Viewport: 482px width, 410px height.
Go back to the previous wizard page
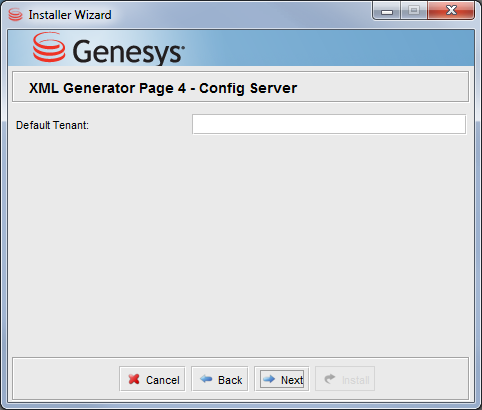click(x=220, y=379)
